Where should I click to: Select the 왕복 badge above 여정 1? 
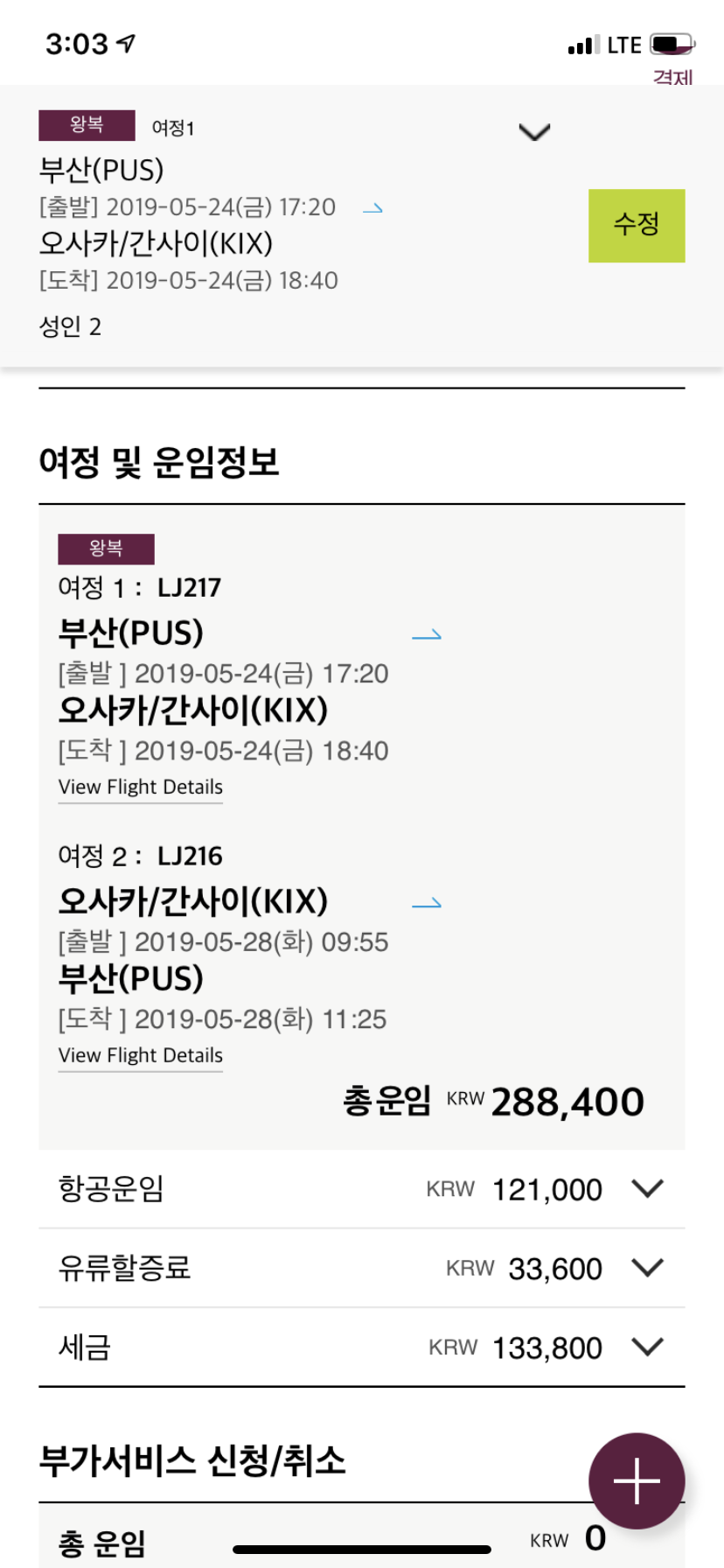(x=106, y=549)
